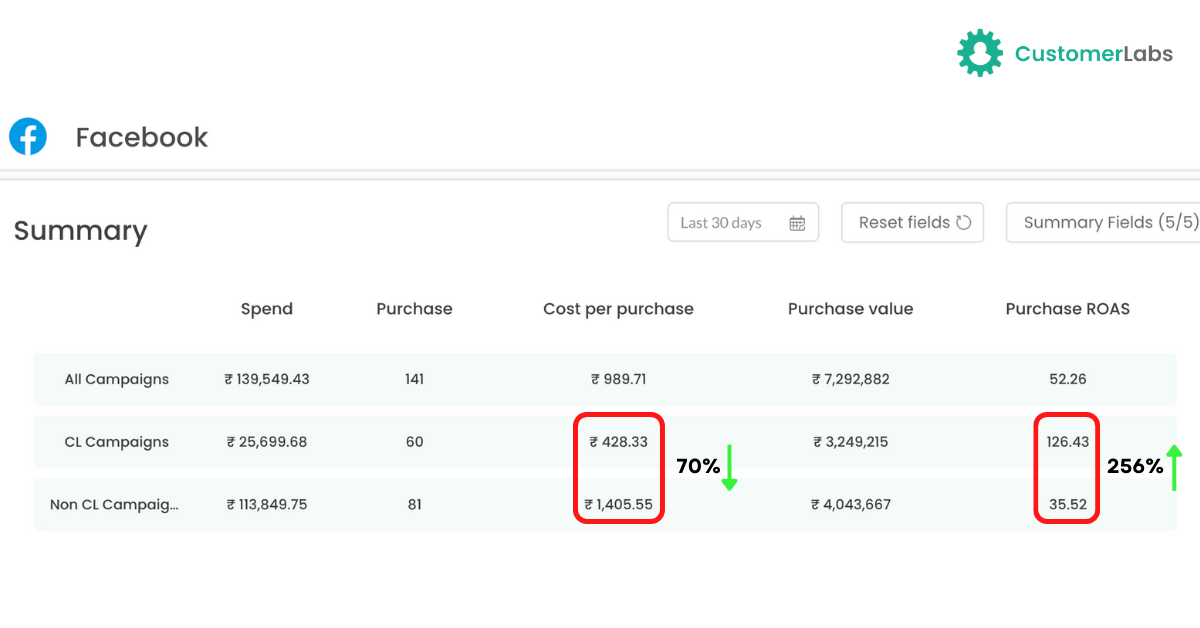Viewport: 1200px width, 628px height.
Task: Click ROAS value 35.52
Action: pos(1068,505)
